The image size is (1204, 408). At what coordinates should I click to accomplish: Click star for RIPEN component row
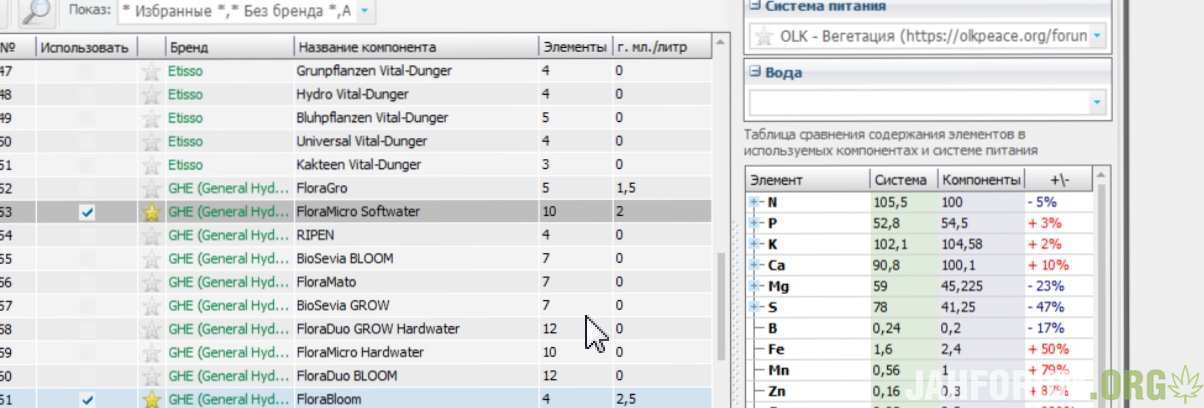[151, 236]
